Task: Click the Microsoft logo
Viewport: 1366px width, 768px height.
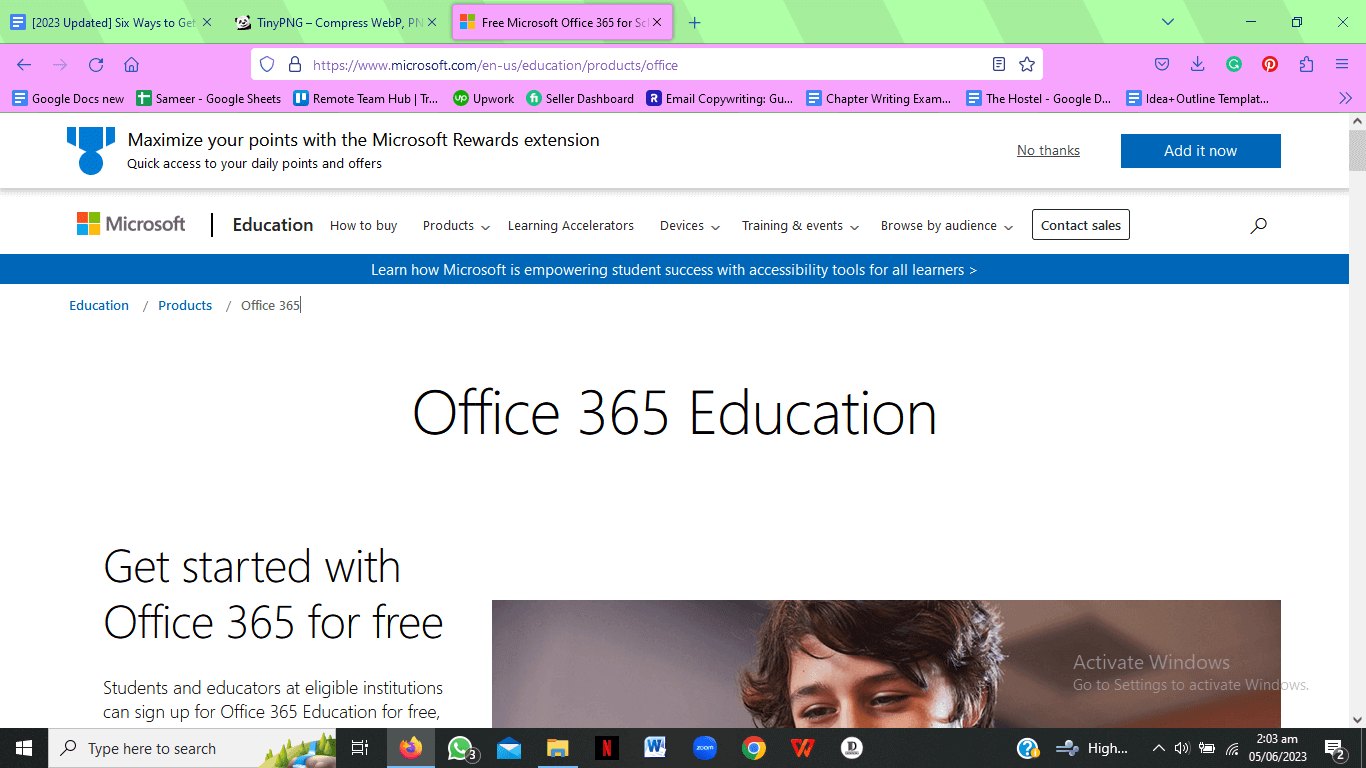Action: 131,224
